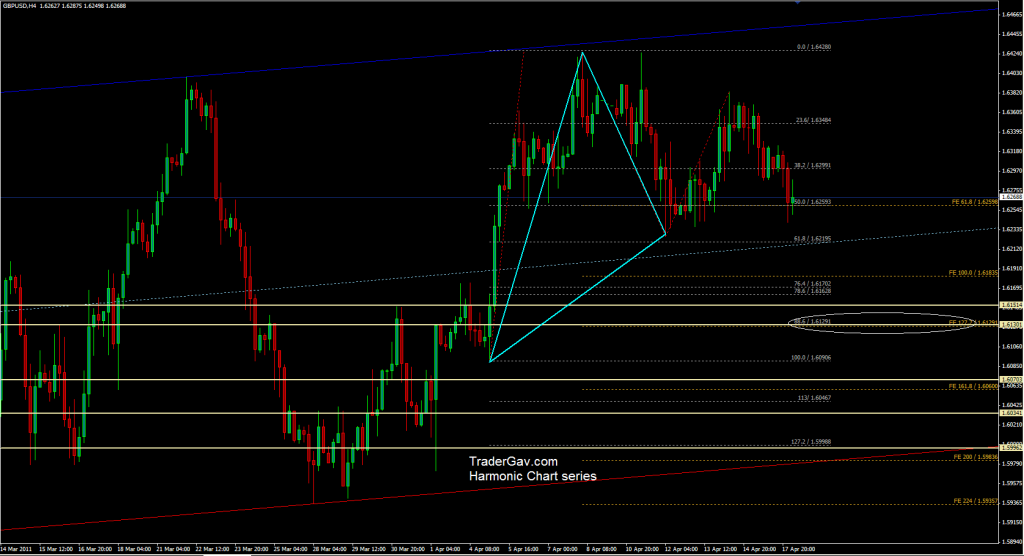Click the 14 Mar 2011 date label
The image size is (1024, 556).
pos(16,549)
